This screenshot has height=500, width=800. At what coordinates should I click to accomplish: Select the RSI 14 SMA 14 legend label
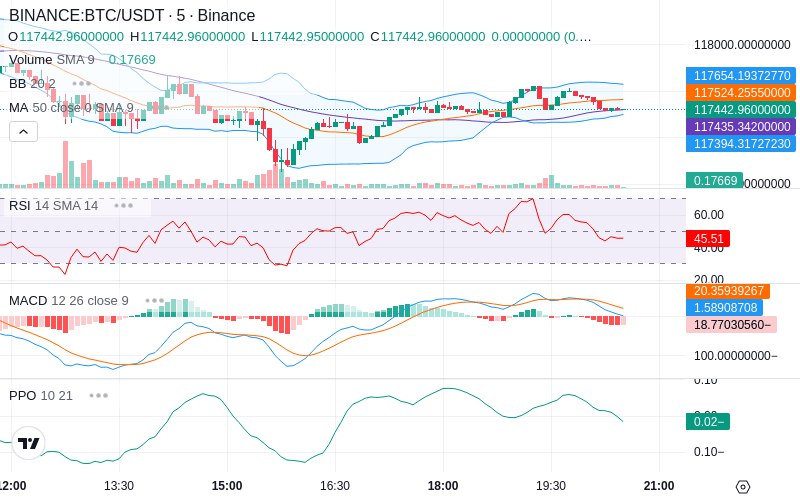54,206
